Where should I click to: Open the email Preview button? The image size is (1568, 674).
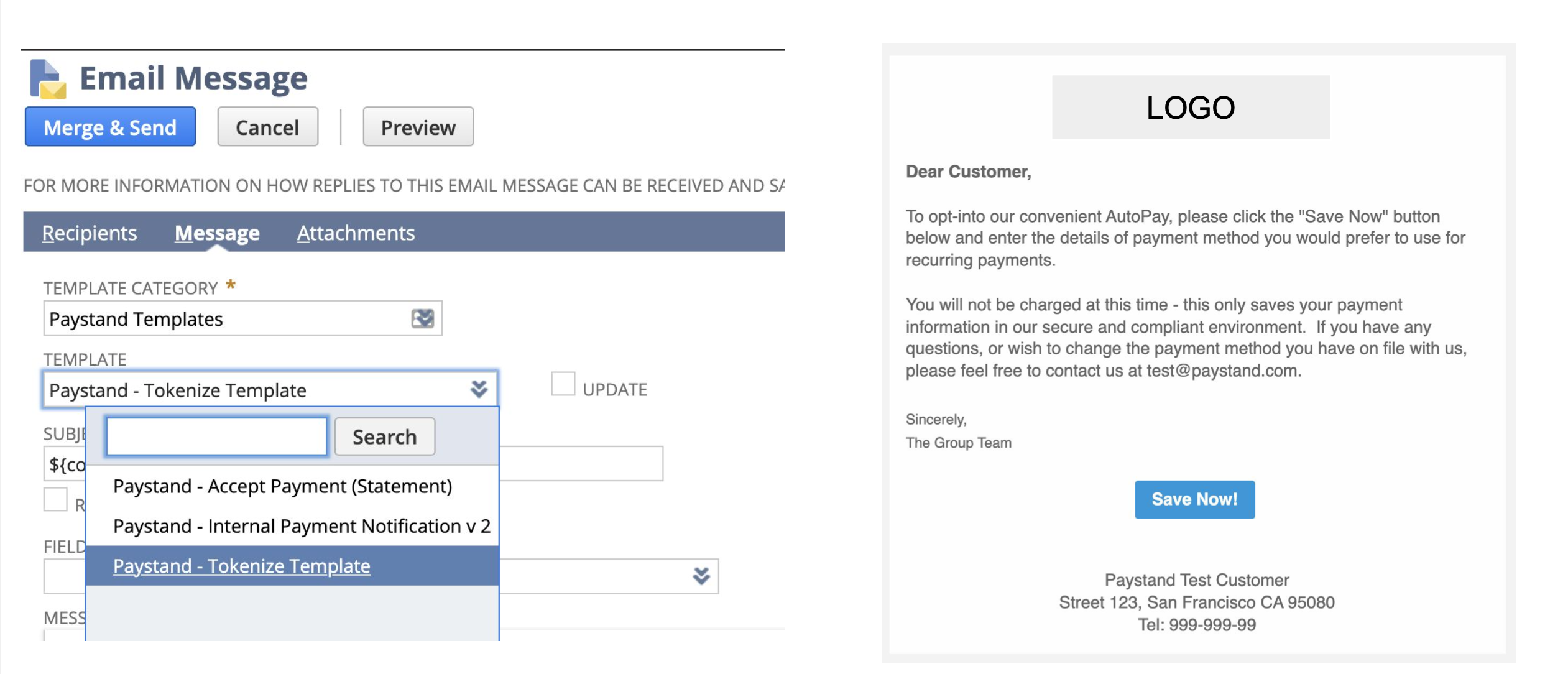click(x=418, y=127)
